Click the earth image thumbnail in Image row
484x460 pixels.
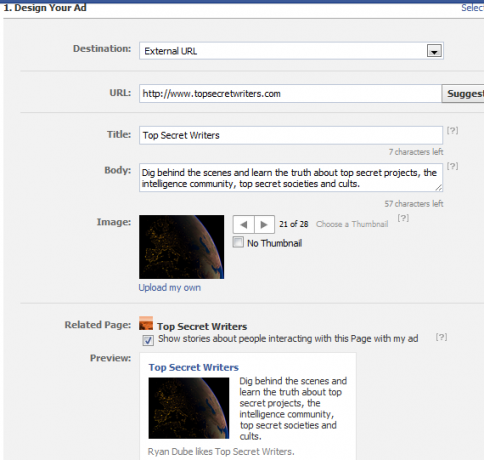182,247
